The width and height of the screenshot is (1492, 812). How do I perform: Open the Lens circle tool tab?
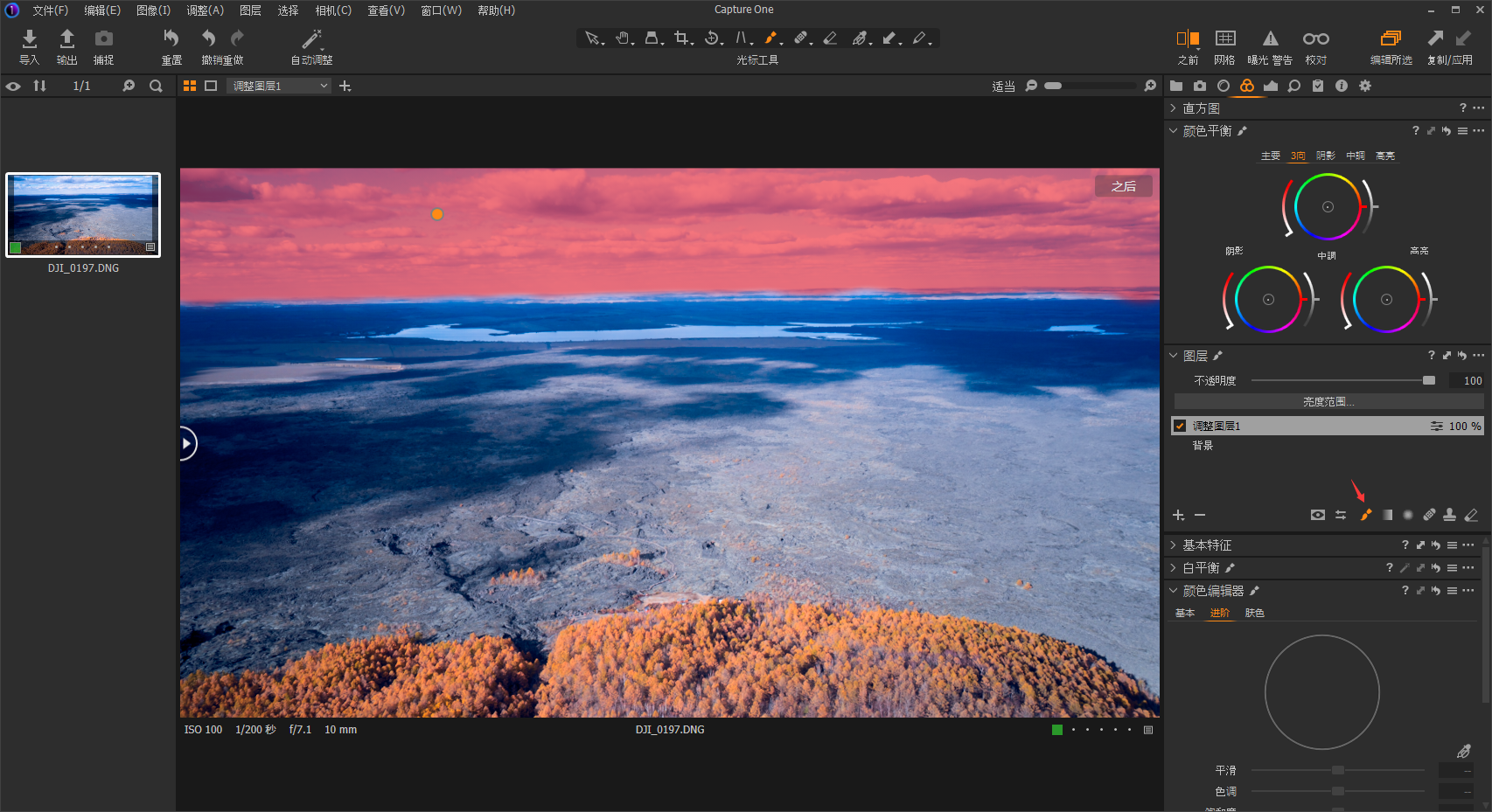point(1224,86)
